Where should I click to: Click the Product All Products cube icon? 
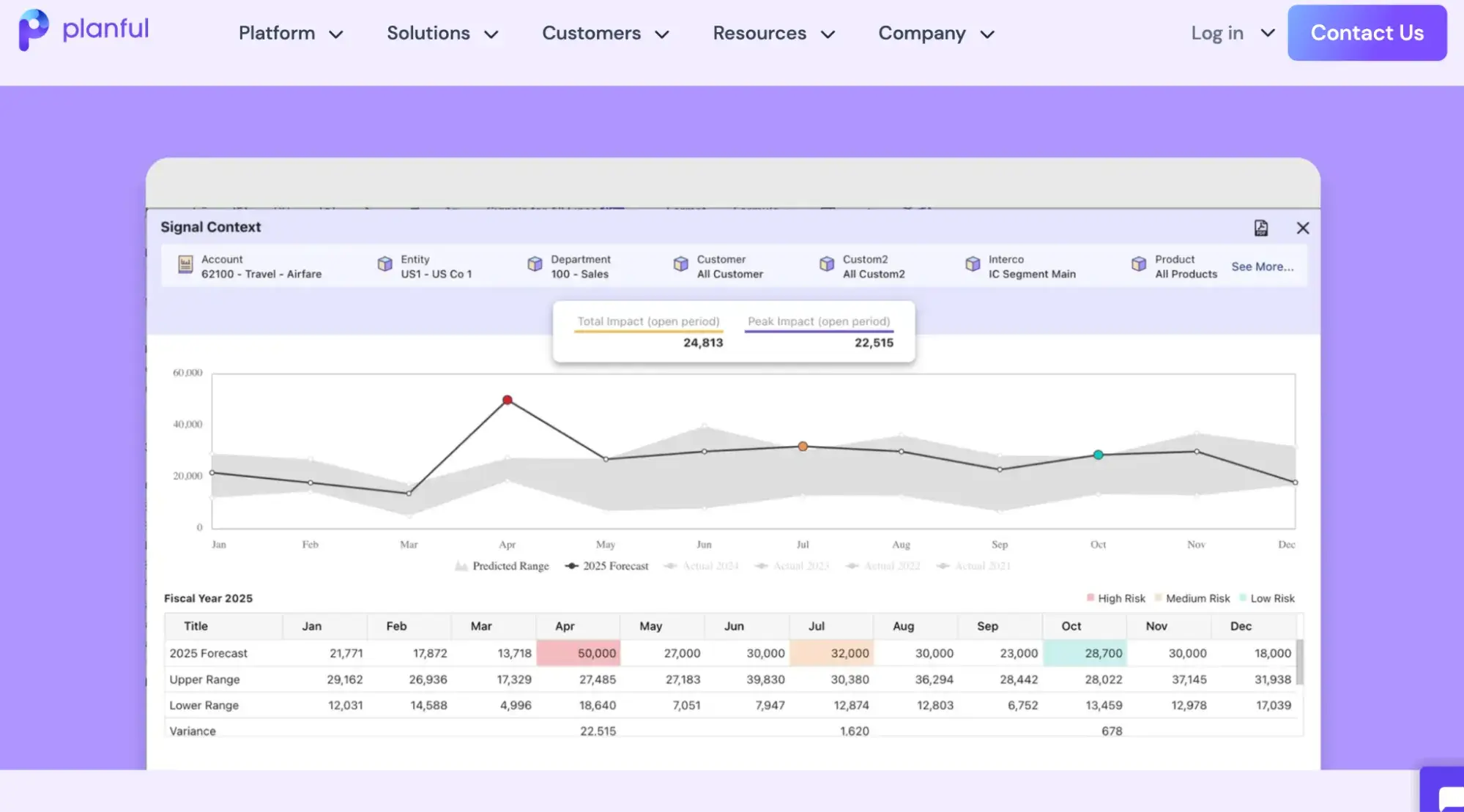[x=1138, y=264]
